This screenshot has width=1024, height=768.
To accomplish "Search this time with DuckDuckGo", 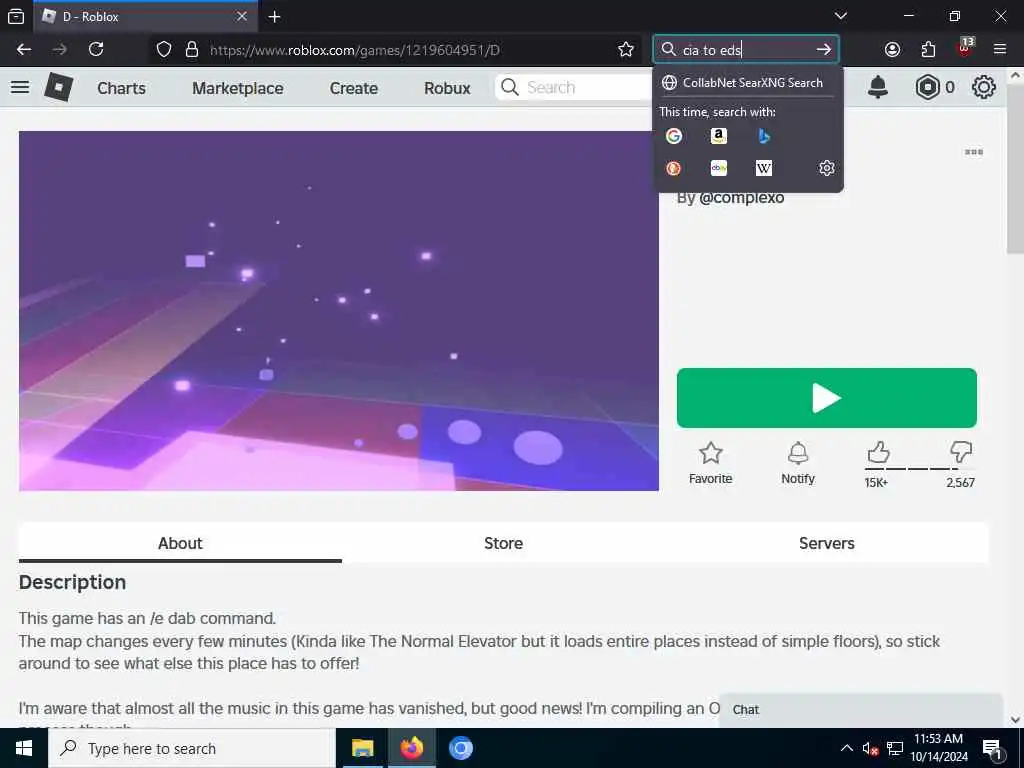I will click(x=674, y=168).
